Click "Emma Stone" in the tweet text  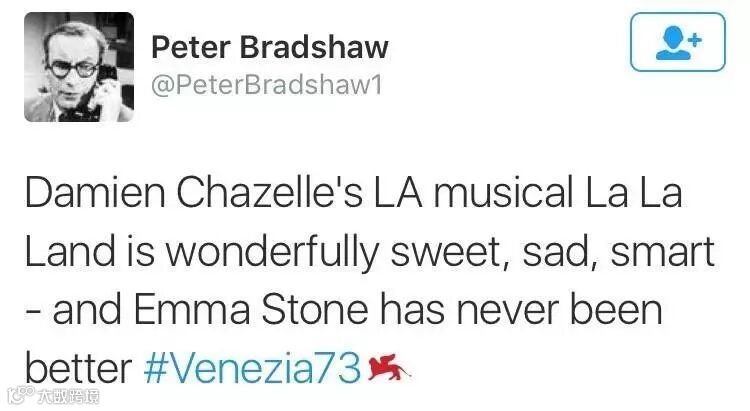[265, 311]
